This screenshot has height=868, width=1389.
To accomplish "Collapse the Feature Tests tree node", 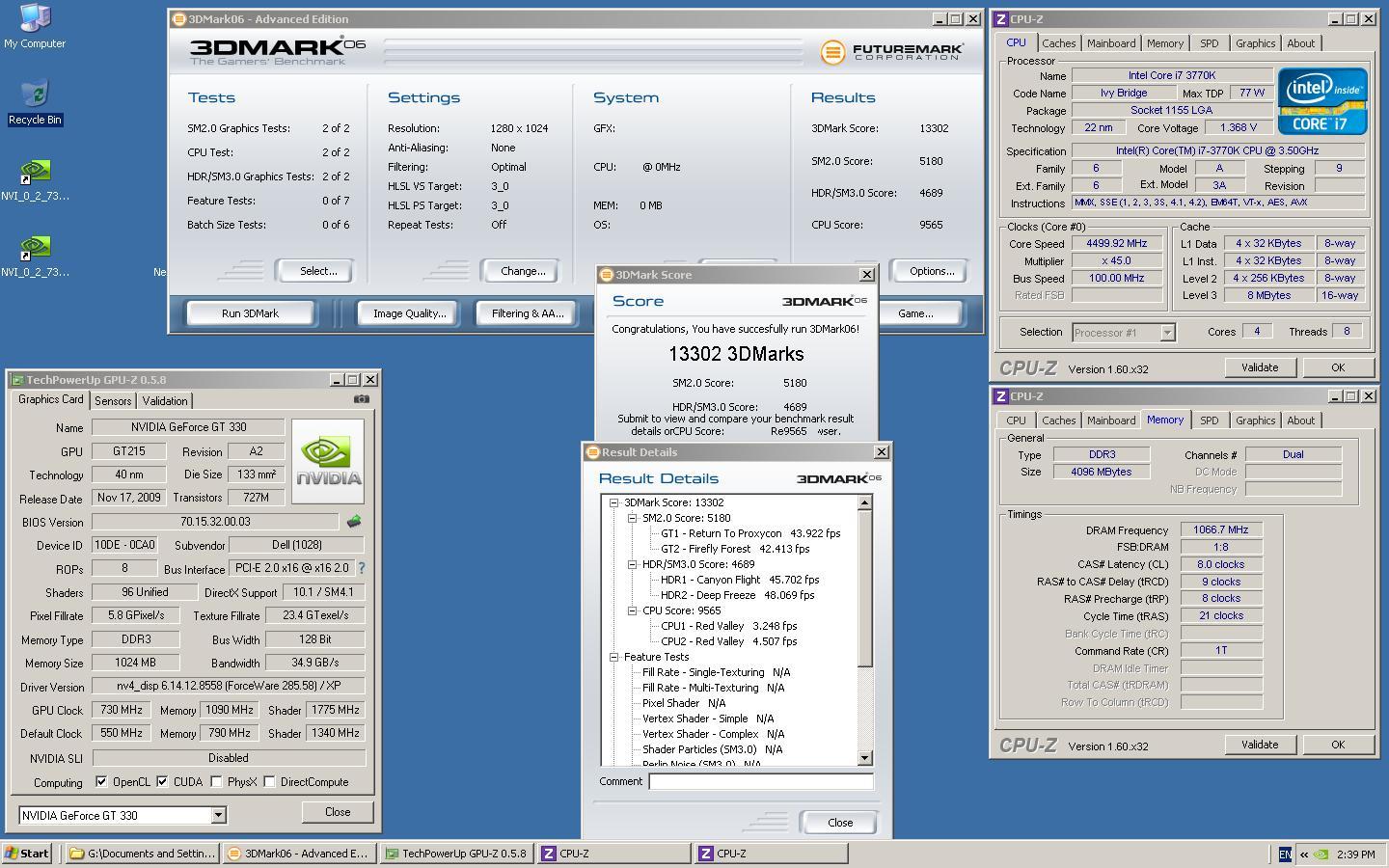I will click(613, 657).
